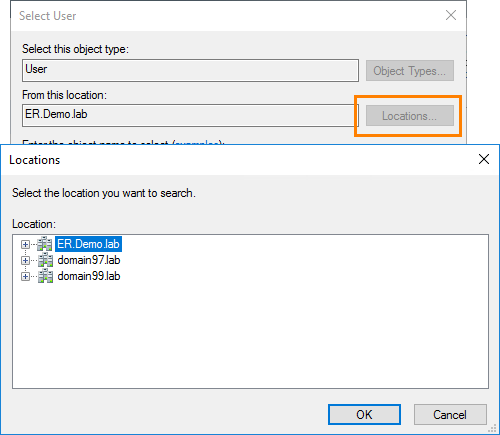Click the domain99.lab domain icon
Screen dimensions: 500x435
click(45, 276)
